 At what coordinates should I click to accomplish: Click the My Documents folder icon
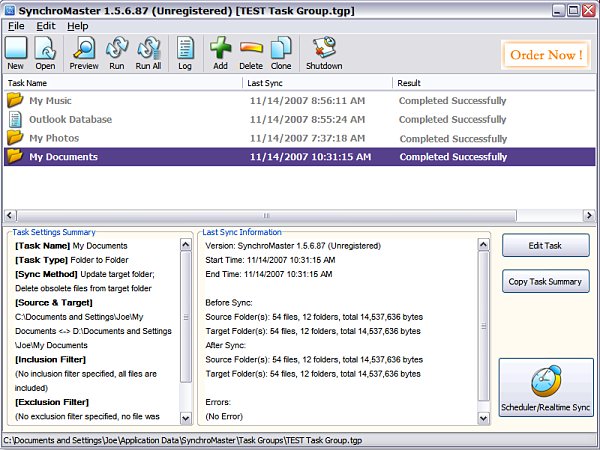pos(15,157)
